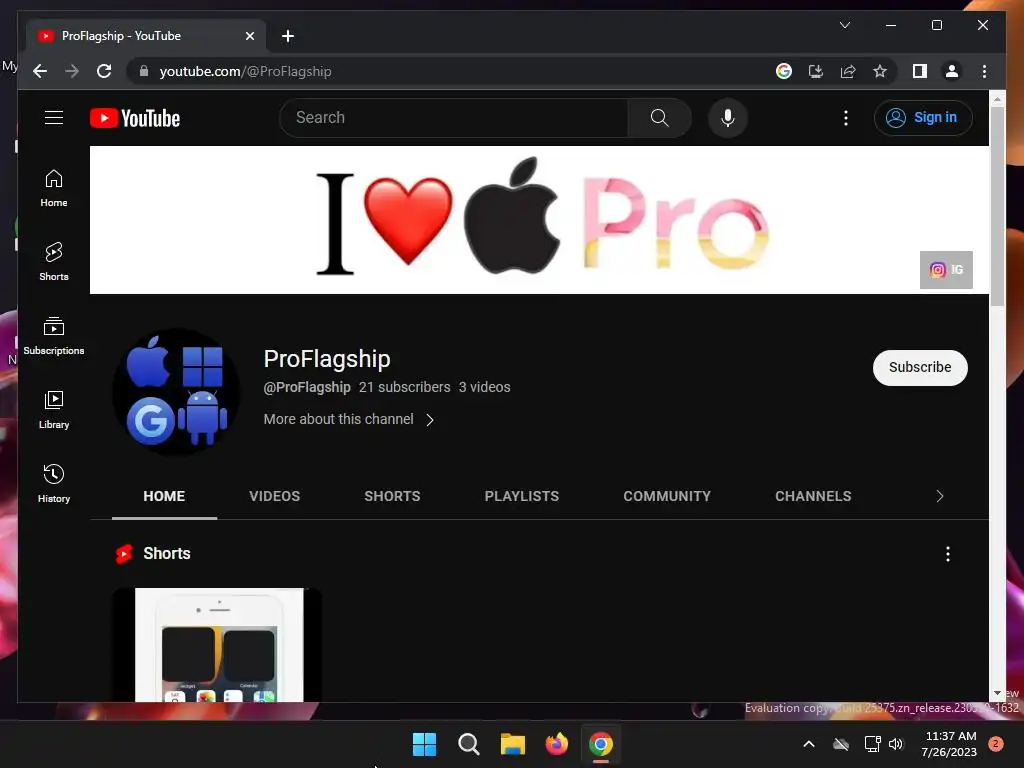Toggle Chrome side panel
Image resolution: width=1024 pixels, height=768 pixels.
click(920, 71)
